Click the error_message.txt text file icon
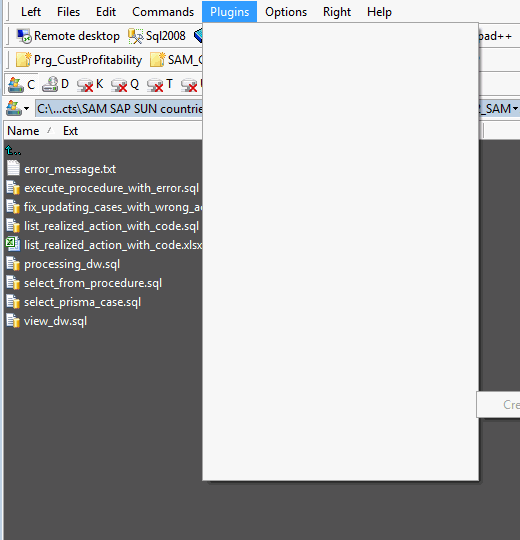 [x=13, y=168]
